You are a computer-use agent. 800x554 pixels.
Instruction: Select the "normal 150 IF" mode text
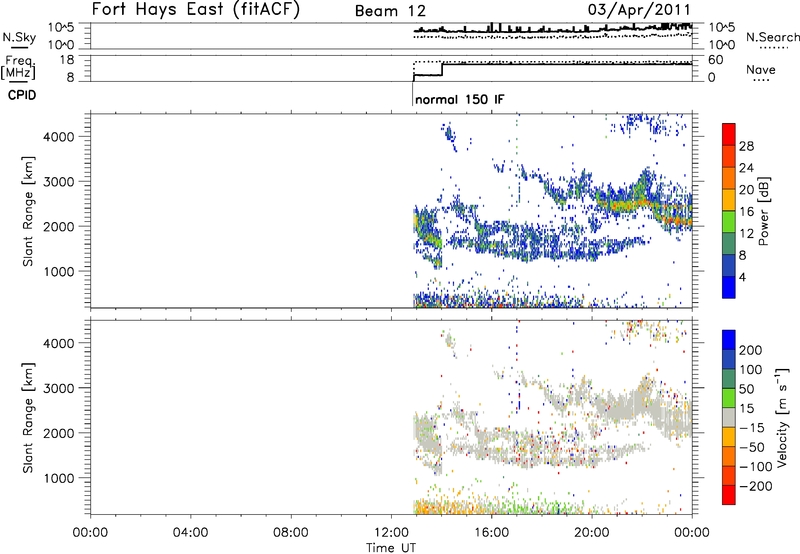tap(460, 99)
